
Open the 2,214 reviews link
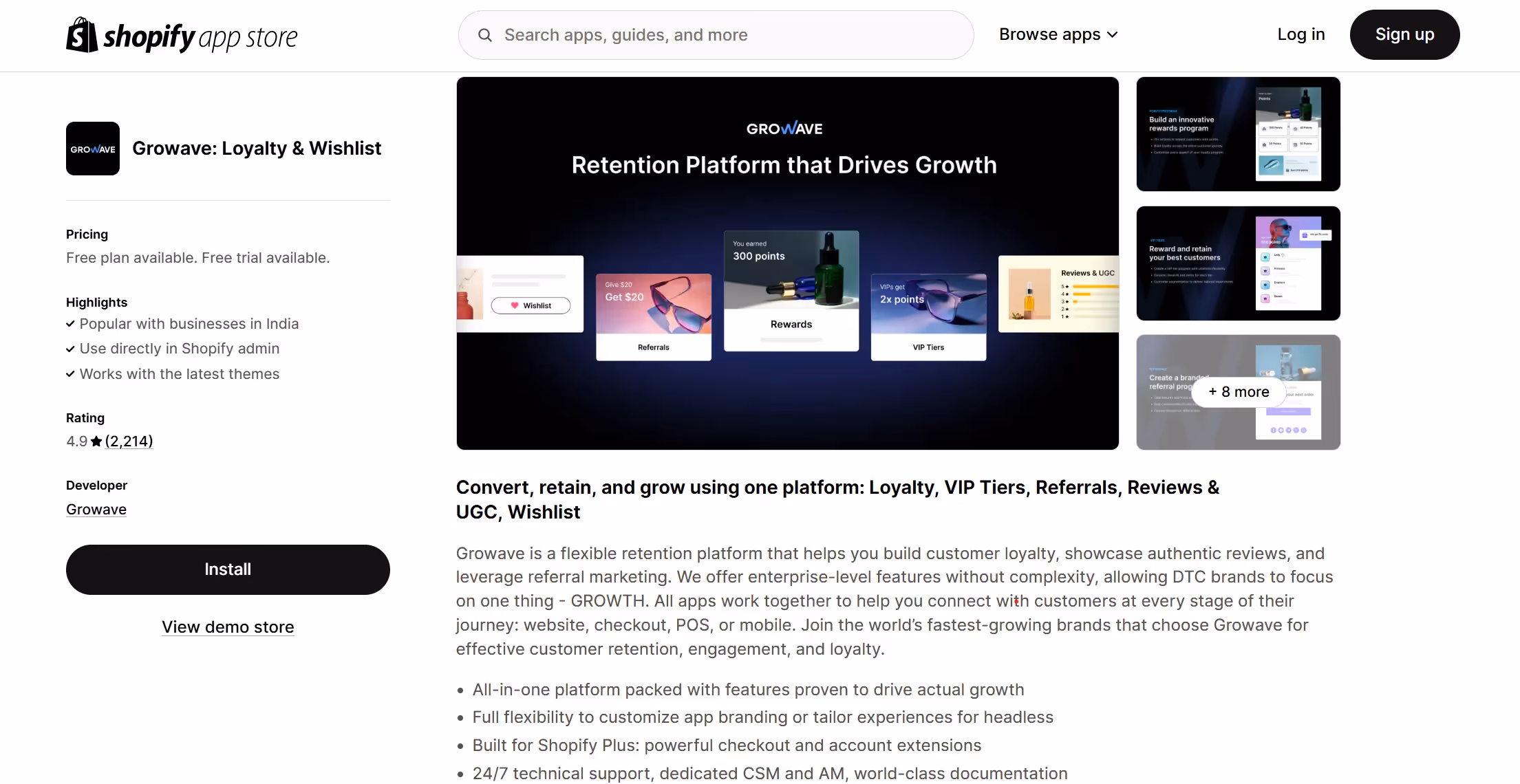click(129, 441)
